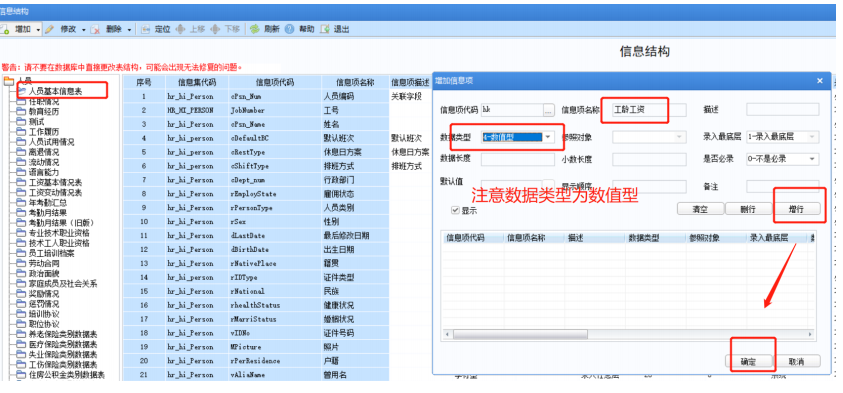Image resolution: width=843 pixels, height=393 pixels.
Task: Select 教育经历 tree node
Action: pyautogui.click(x=44, y=112)
